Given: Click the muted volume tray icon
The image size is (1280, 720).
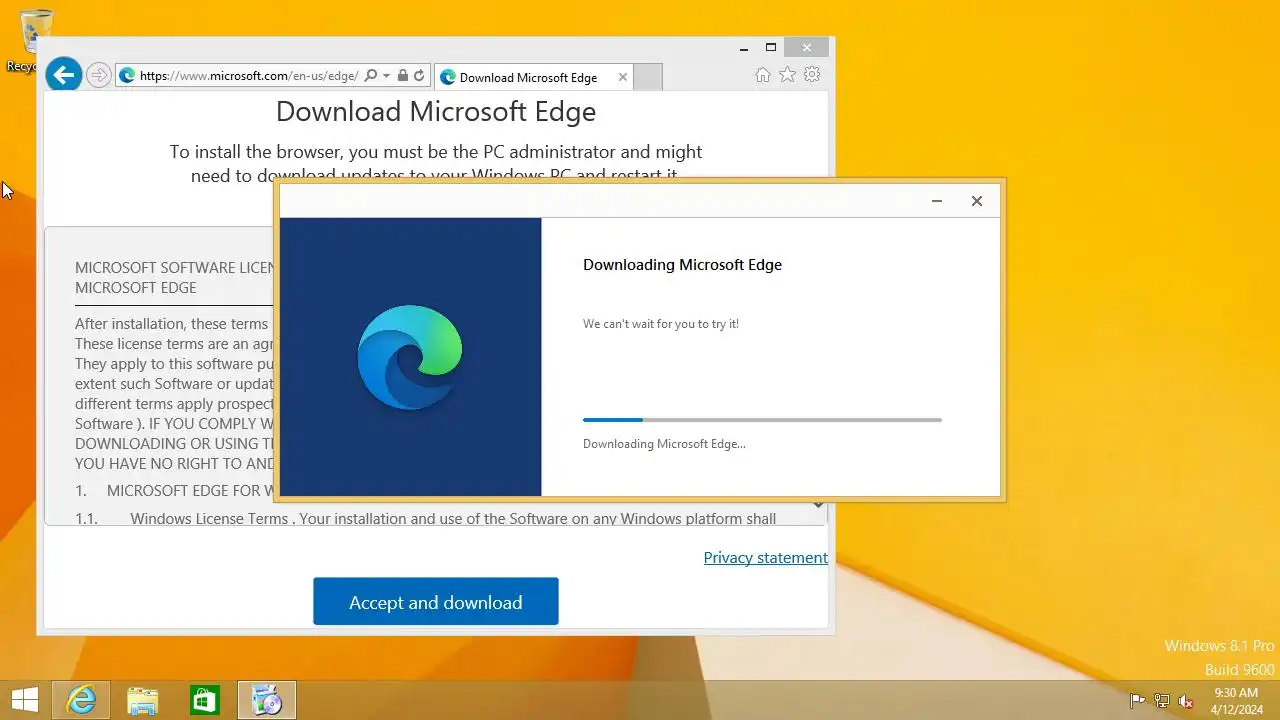Looking at the screenshot, I should click(x=1186, y=701).
